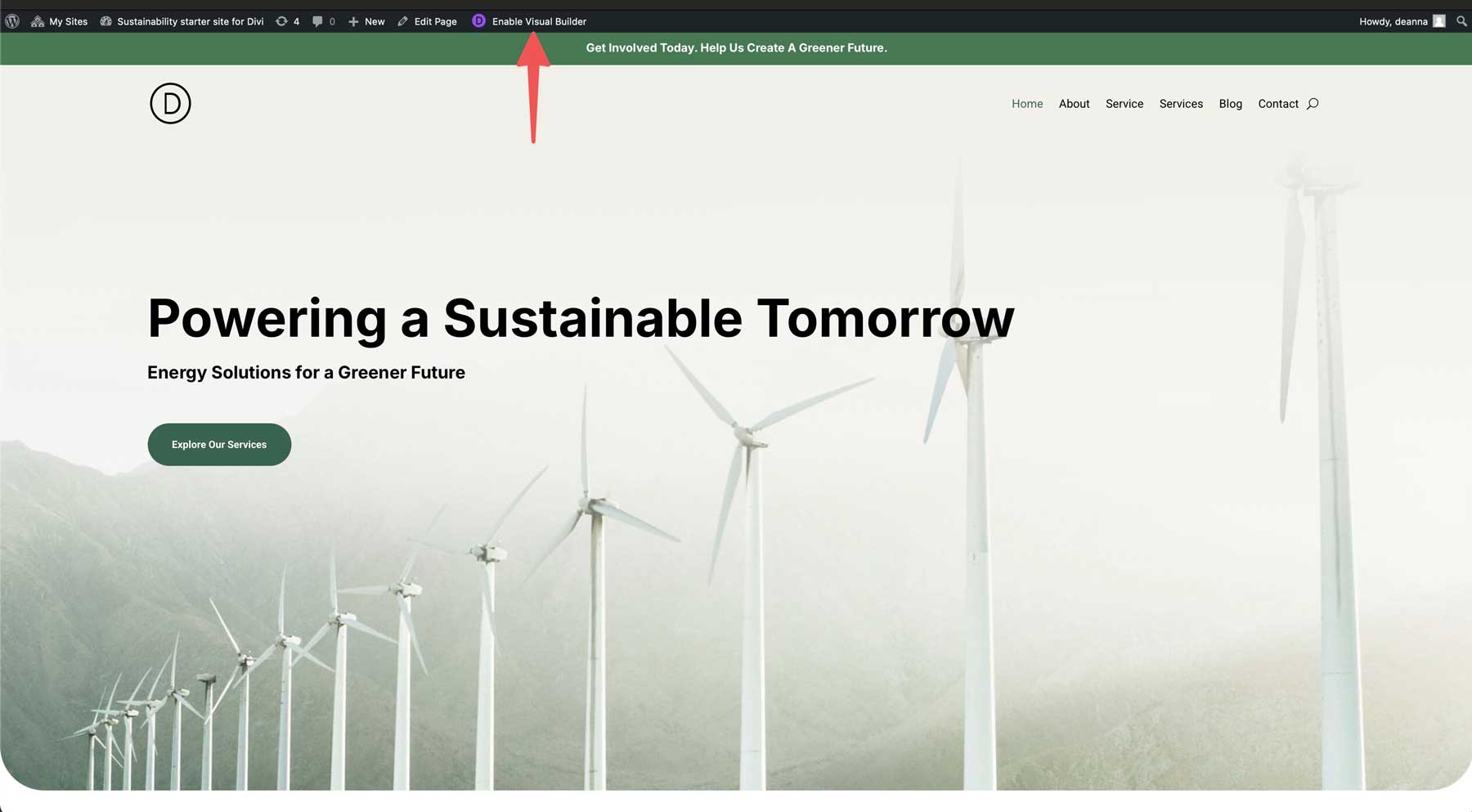Click the Howdy, deanna account link
Viewport: 1472px width, 812px height.
coord(1393,21)
